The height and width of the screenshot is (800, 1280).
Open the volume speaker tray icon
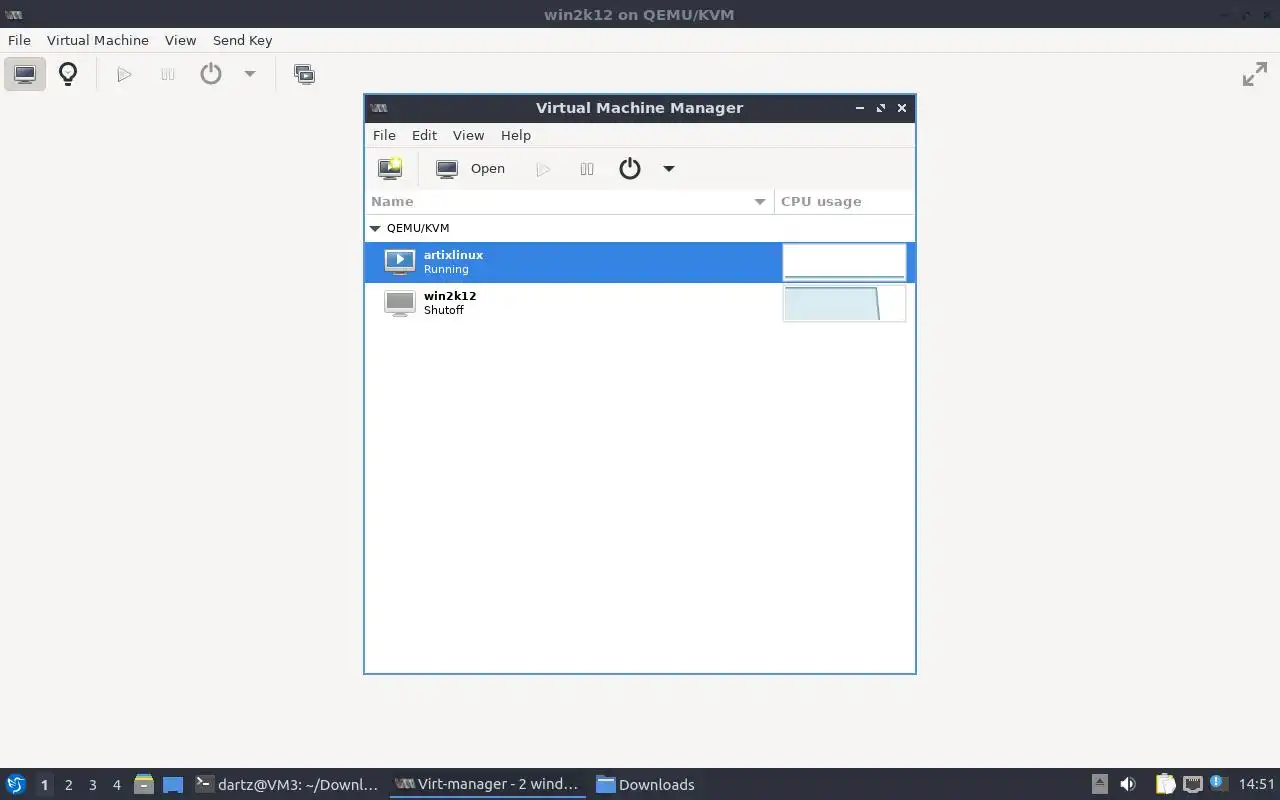pos(1128,784)
